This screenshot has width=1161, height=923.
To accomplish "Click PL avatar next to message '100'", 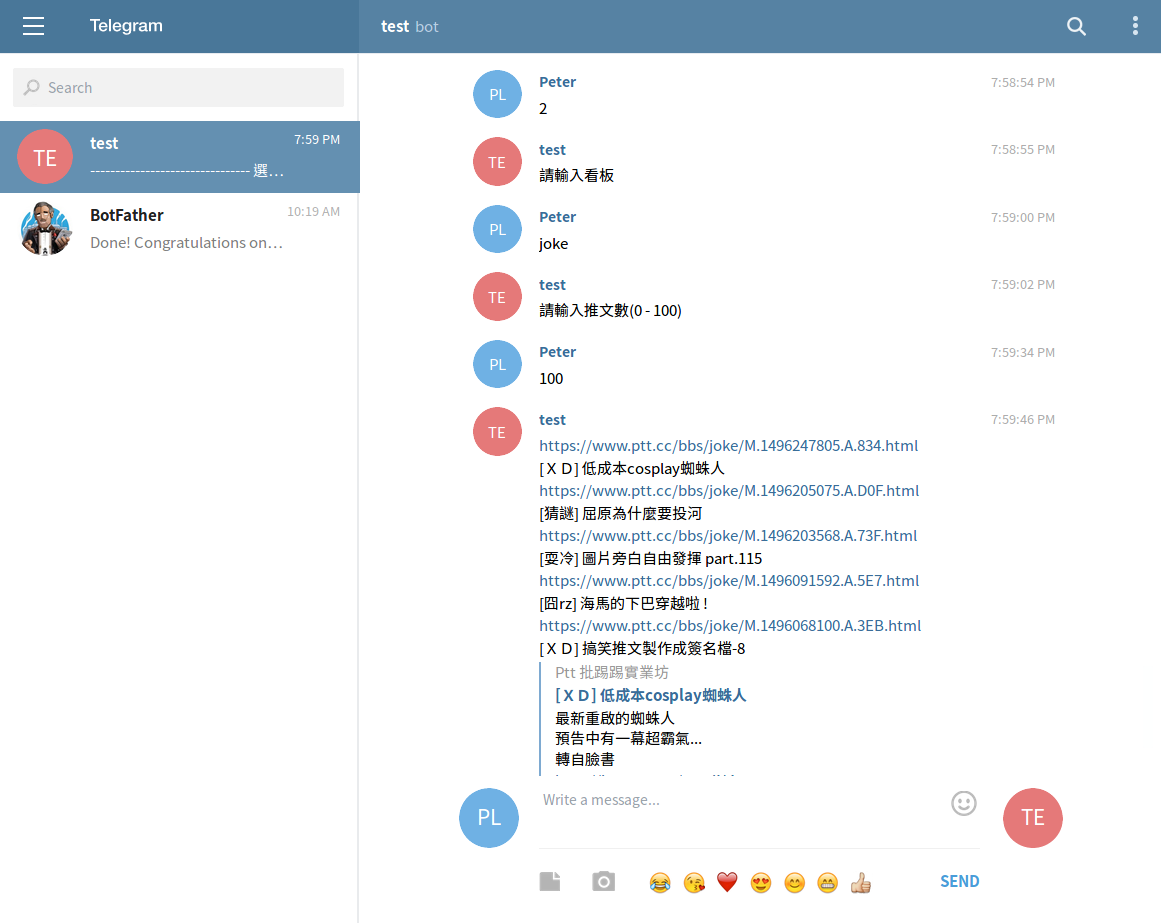I will (x=498, y=364).
